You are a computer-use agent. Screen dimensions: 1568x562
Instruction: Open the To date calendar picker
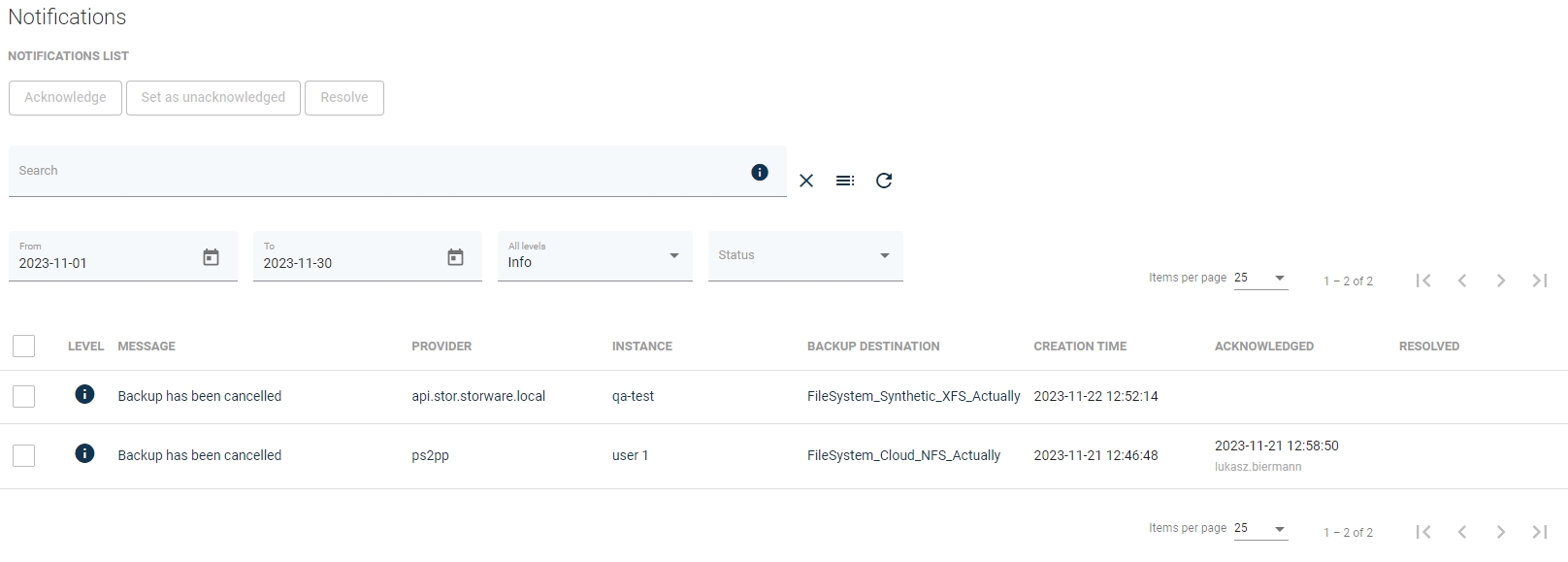(x=455, y=257)
